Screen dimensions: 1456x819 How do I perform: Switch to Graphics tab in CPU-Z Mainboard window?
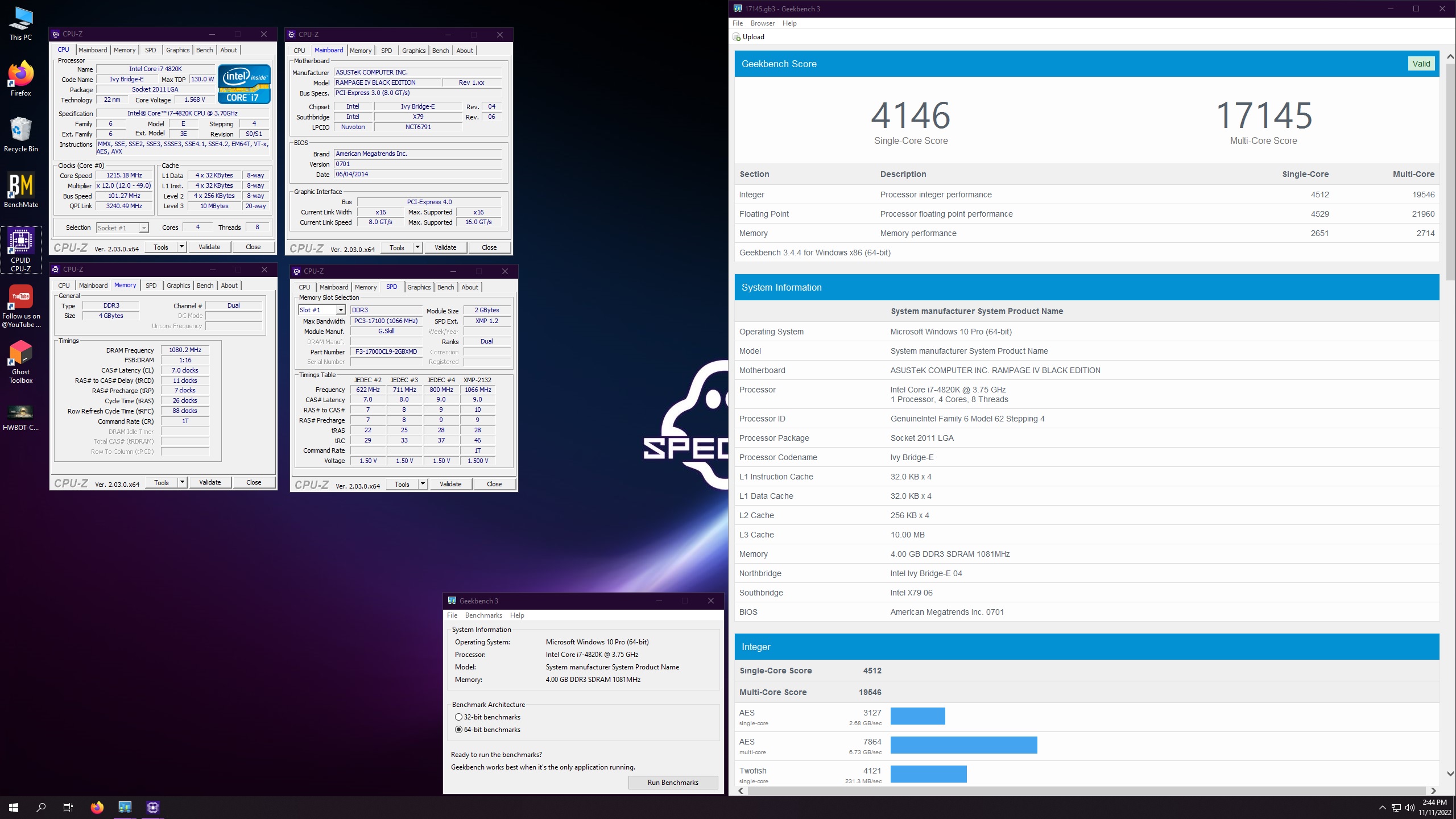coord(413,51)
